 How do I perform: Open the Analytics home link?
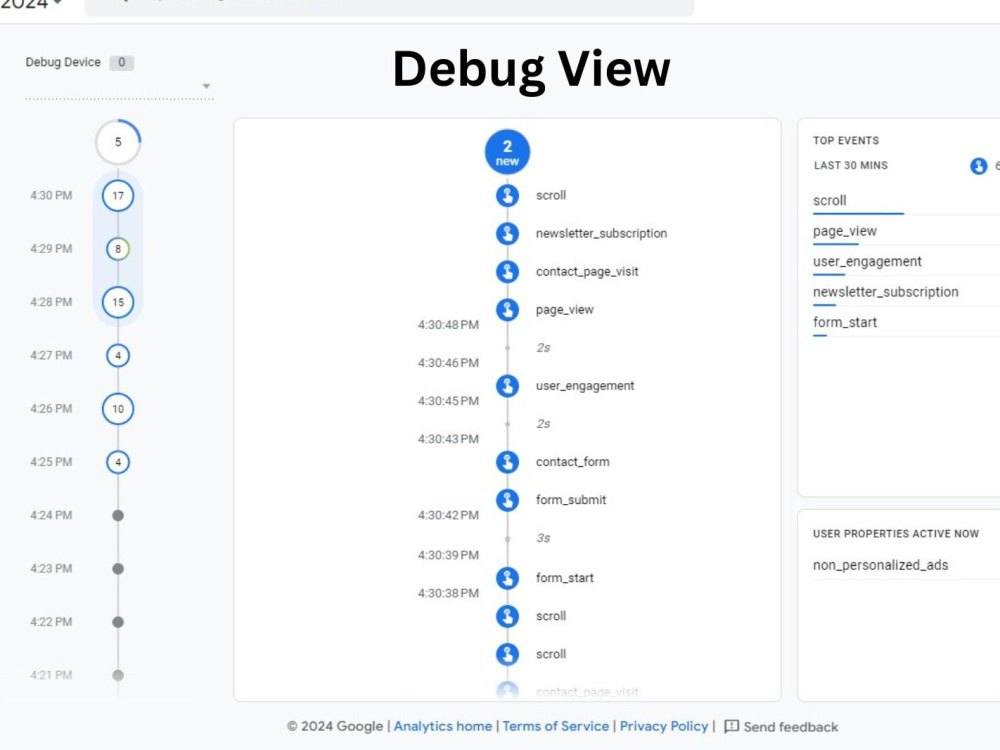(x=443, y=726)
